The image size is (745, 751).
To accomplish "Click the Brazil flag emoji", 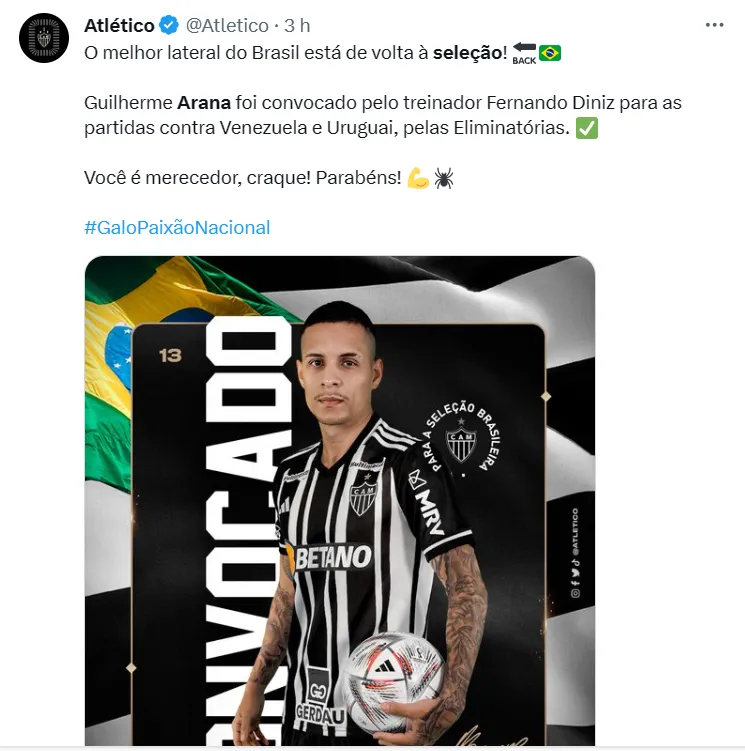I will pos(550,53).
